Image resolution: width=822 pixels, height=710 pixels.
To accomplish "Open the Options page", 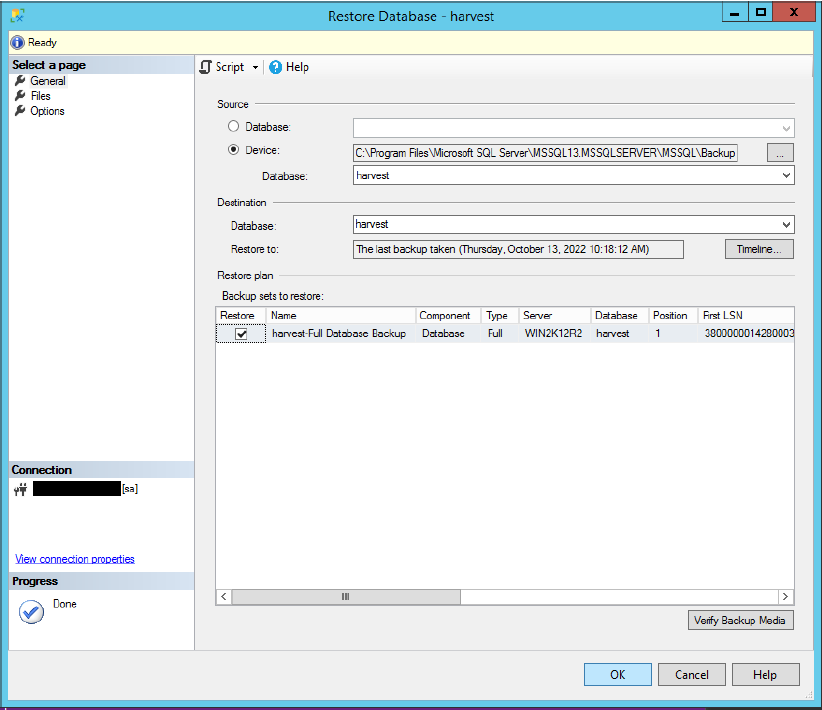I will [47, 111].
